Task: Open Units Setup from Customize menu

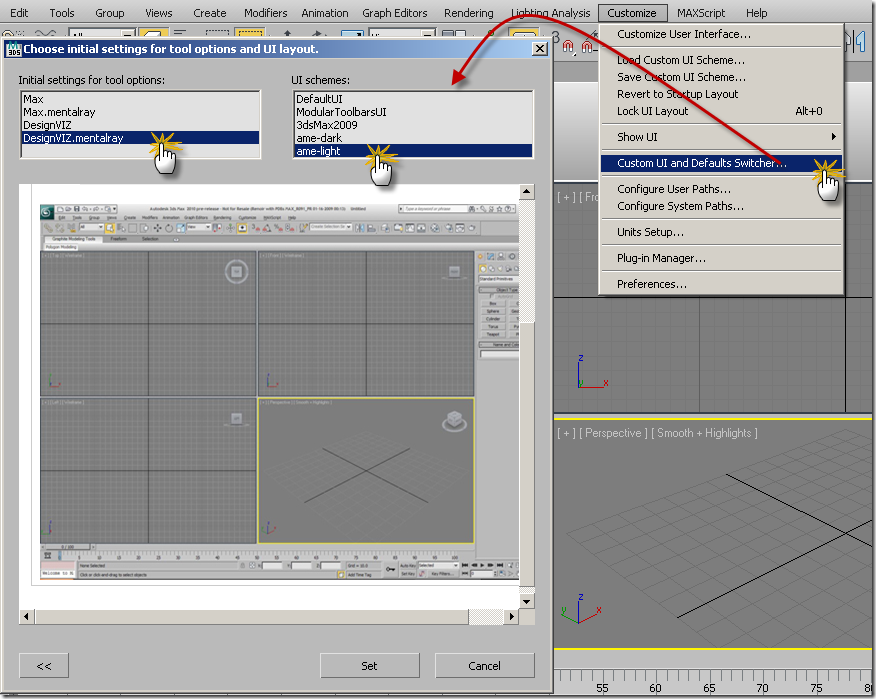Action: tap(721, 232)
